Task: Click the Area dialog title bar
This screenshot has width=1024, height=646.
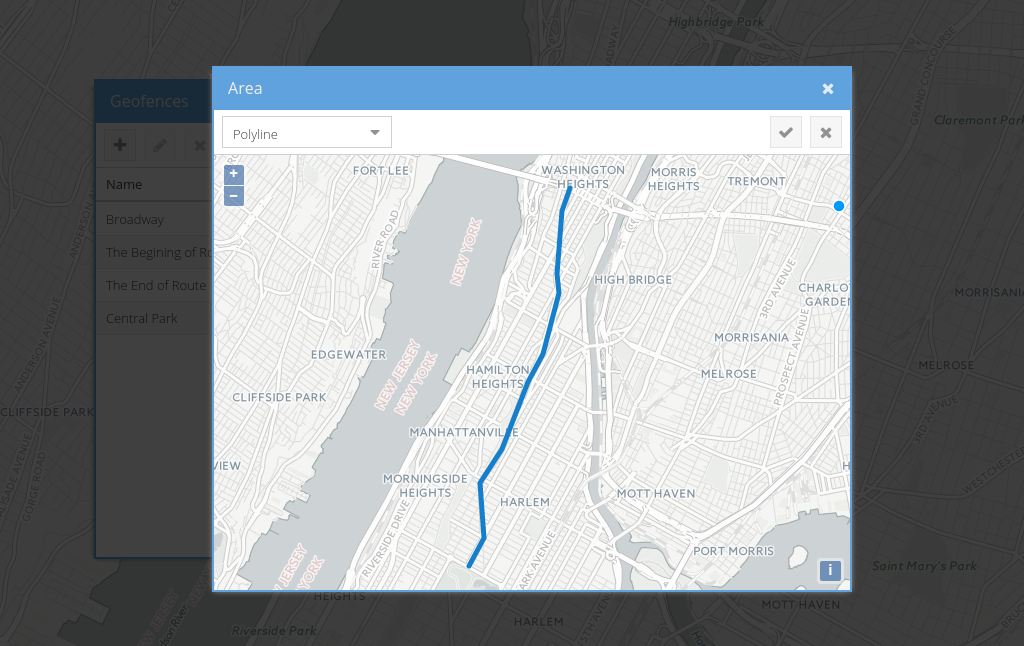Action: [500, 89]
